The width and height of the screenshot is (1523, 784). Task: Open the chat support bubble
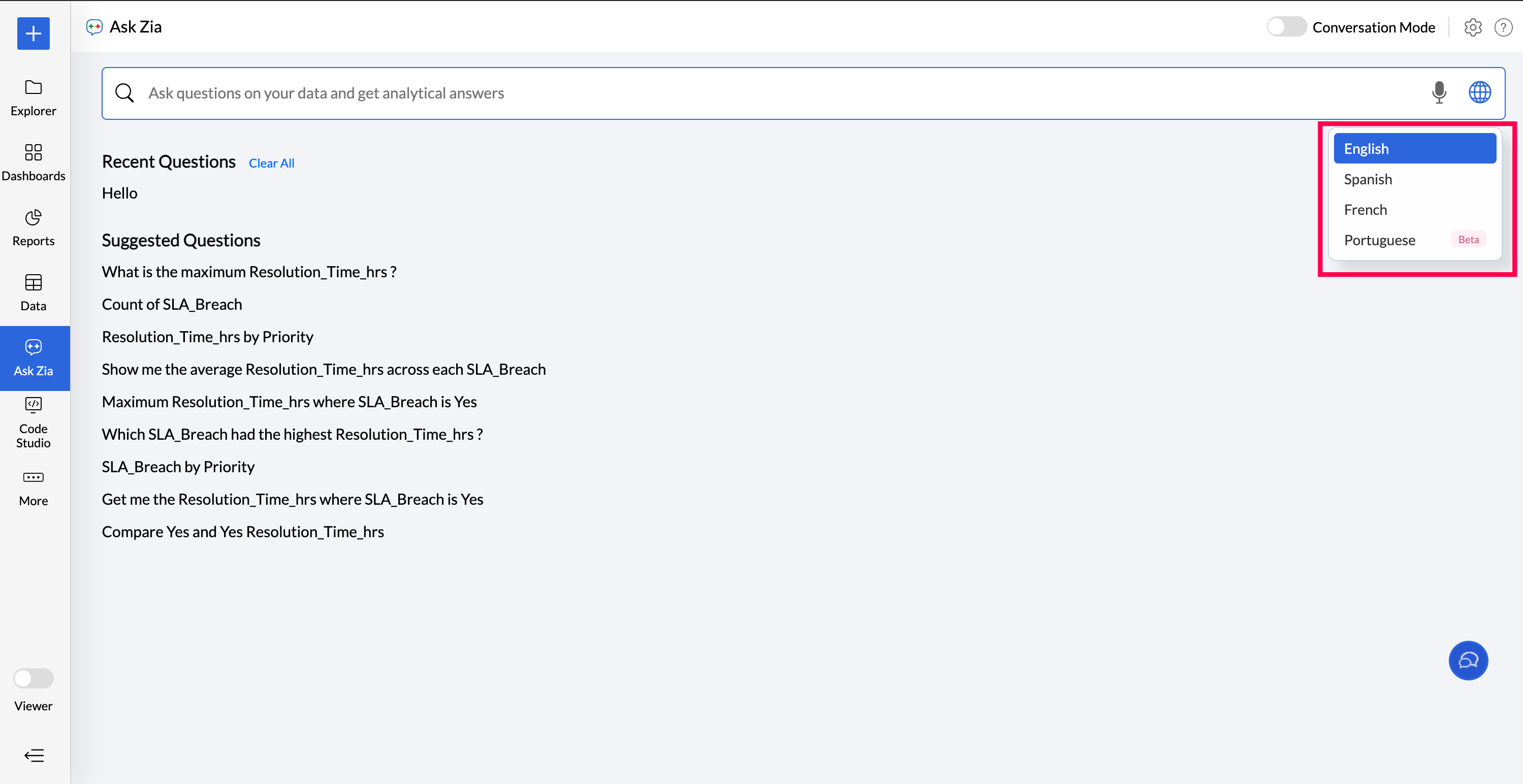[x=1468, y=660]
